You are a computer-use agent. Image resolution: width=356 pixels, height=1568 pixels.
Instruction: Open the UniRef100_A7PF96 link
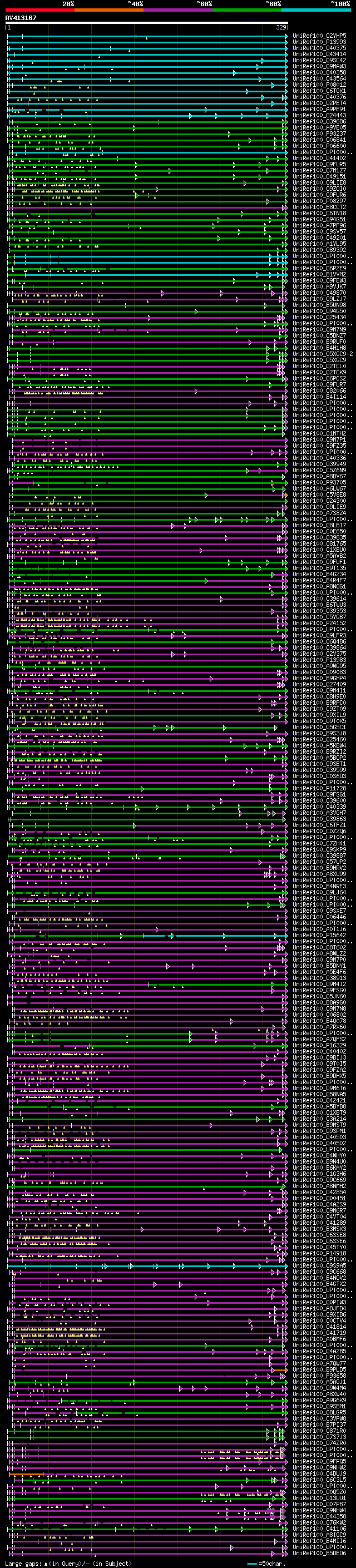point(319,225)
